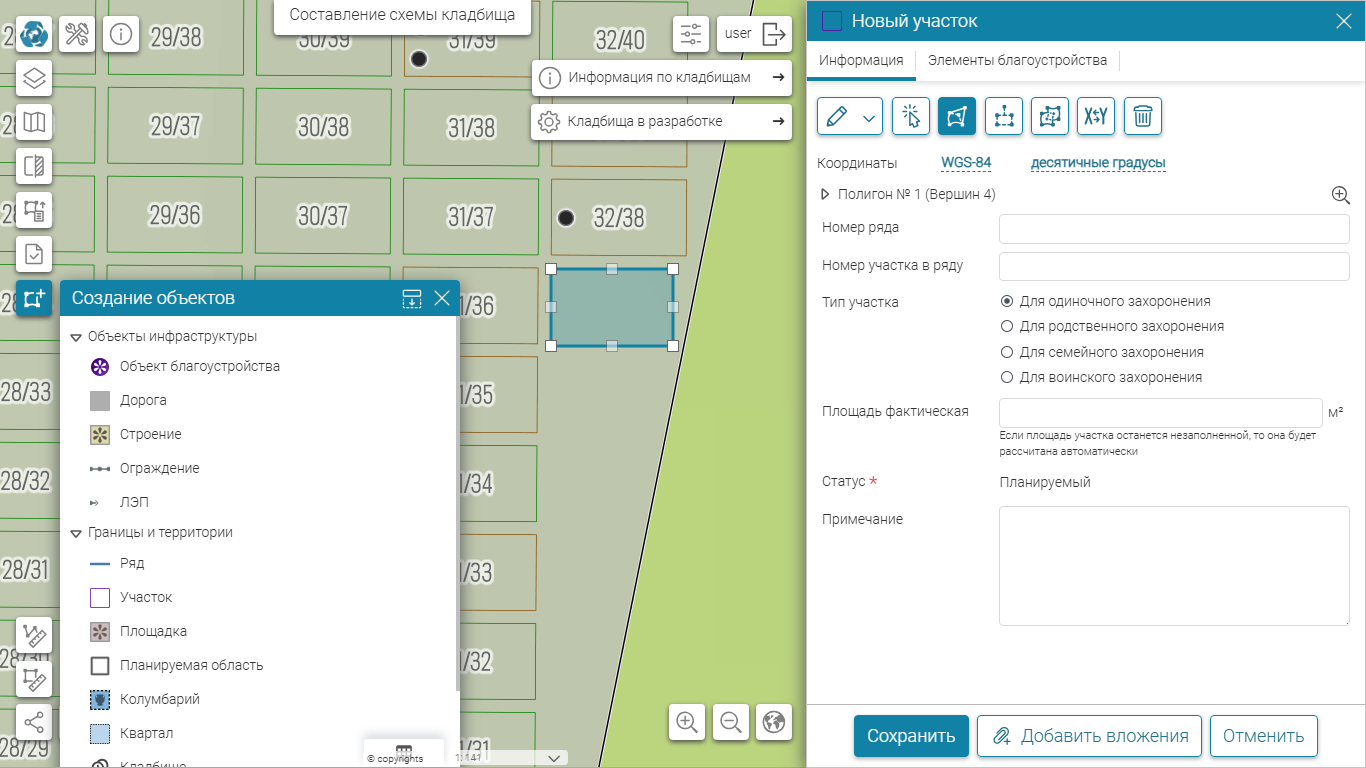Select 'Для родственного захоронения' radio option
The height and width of the screenshot is (768, 1366).
coord(1007,326)
